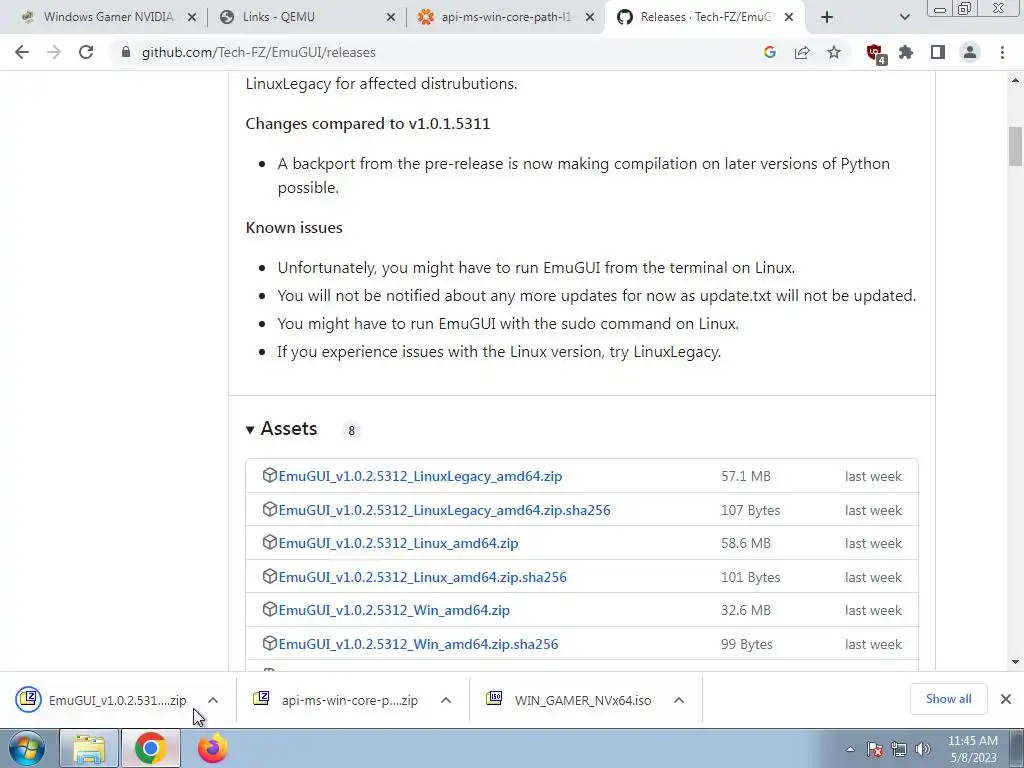The width and height of the screenshot is (1024, 768).
Task: Download EmuGUI Win_amd64.zip
Action: click(394, 610)
